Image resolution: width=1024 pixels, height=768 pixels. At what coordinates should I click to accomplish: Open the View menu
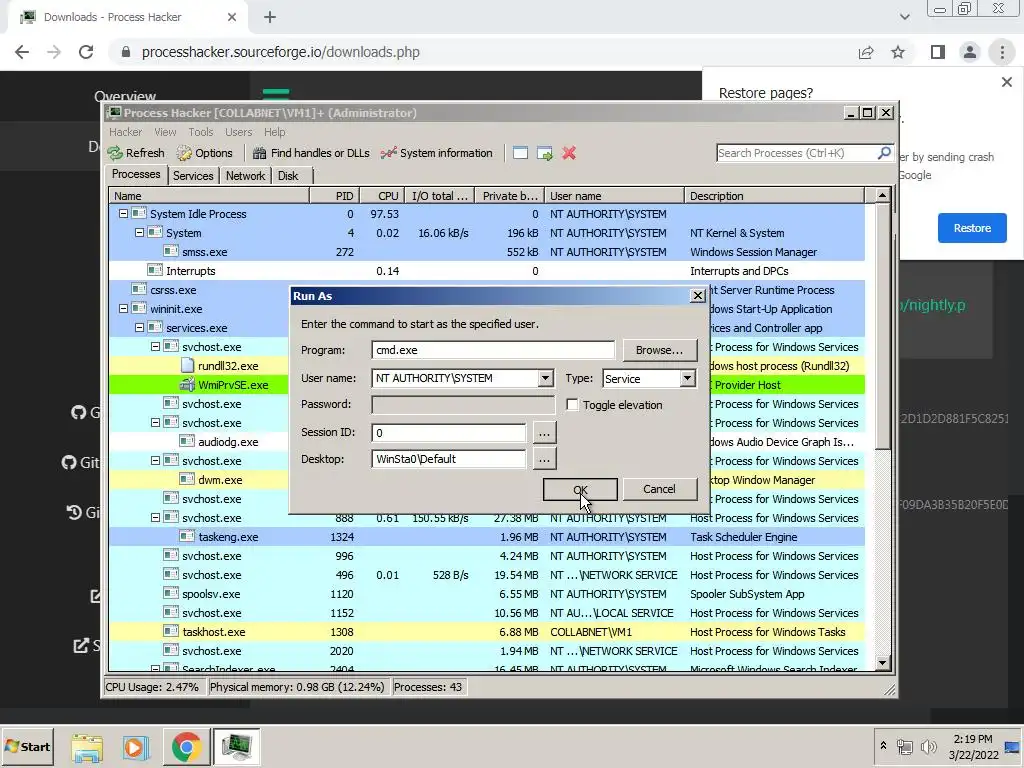165,132
